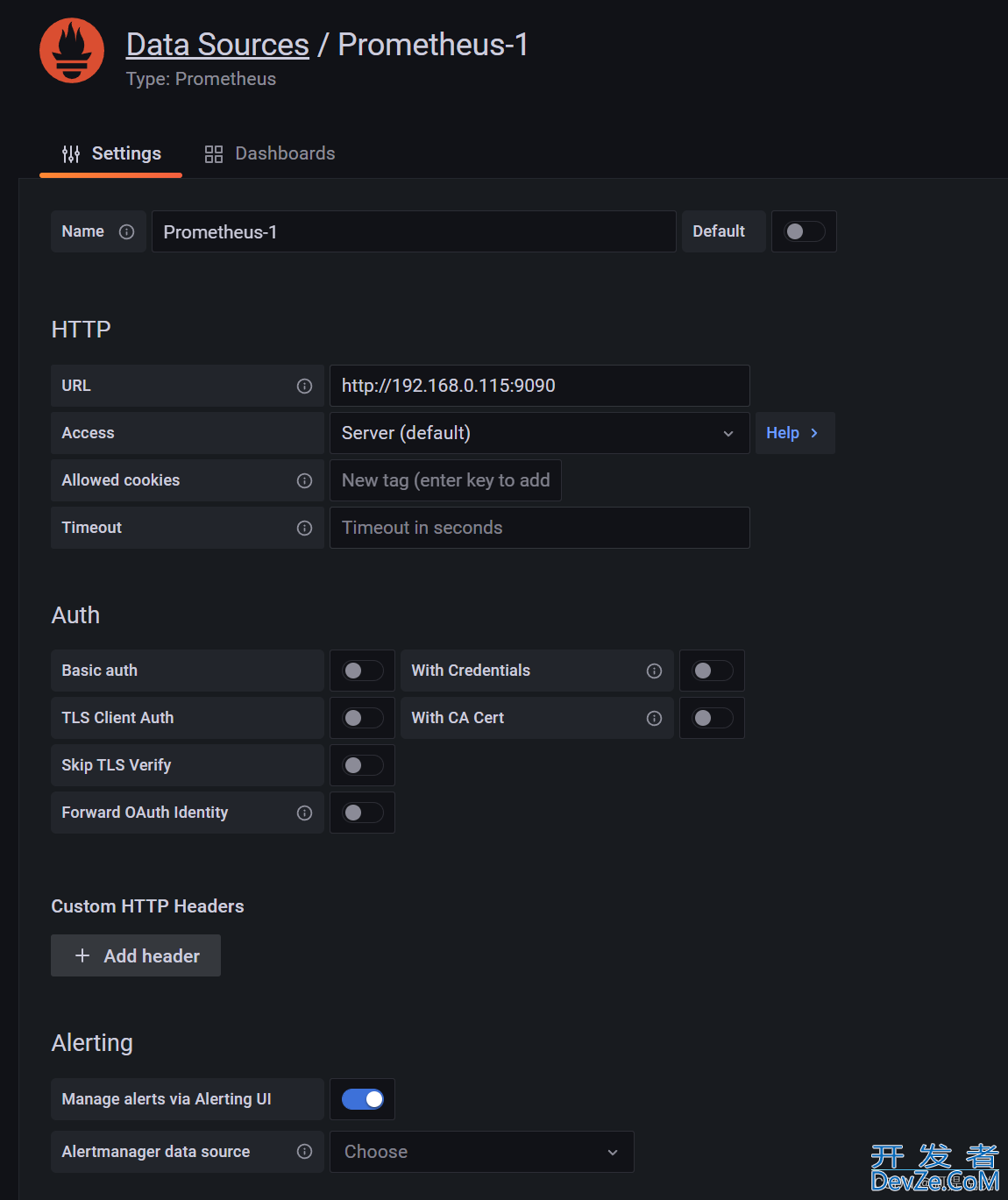Click the Add header button
The width and height of the screenshot is (1008, 1200).
(x=136, y=955)
